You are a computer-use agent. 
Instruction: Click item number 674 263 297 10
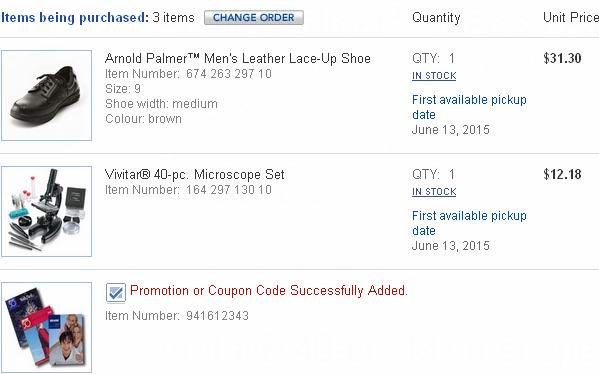(228, 74)
